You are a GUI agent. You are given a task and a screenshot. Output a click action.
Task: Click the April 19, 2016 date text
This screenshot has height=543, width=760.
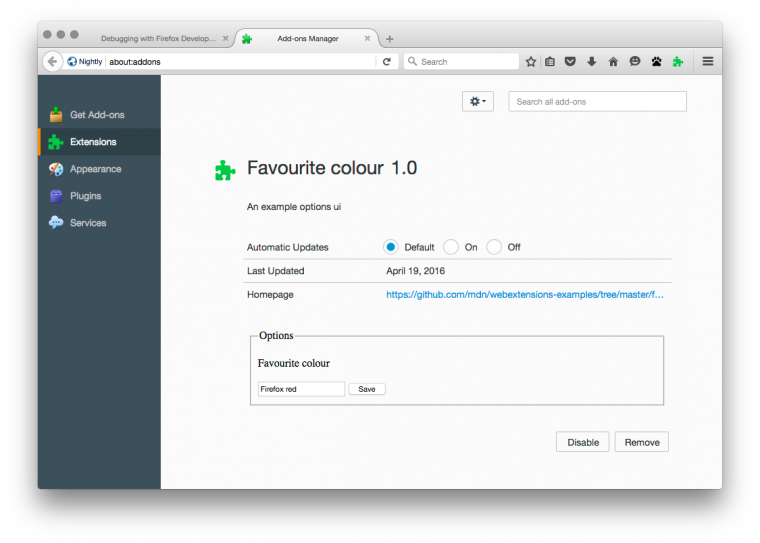pos(415,271)
